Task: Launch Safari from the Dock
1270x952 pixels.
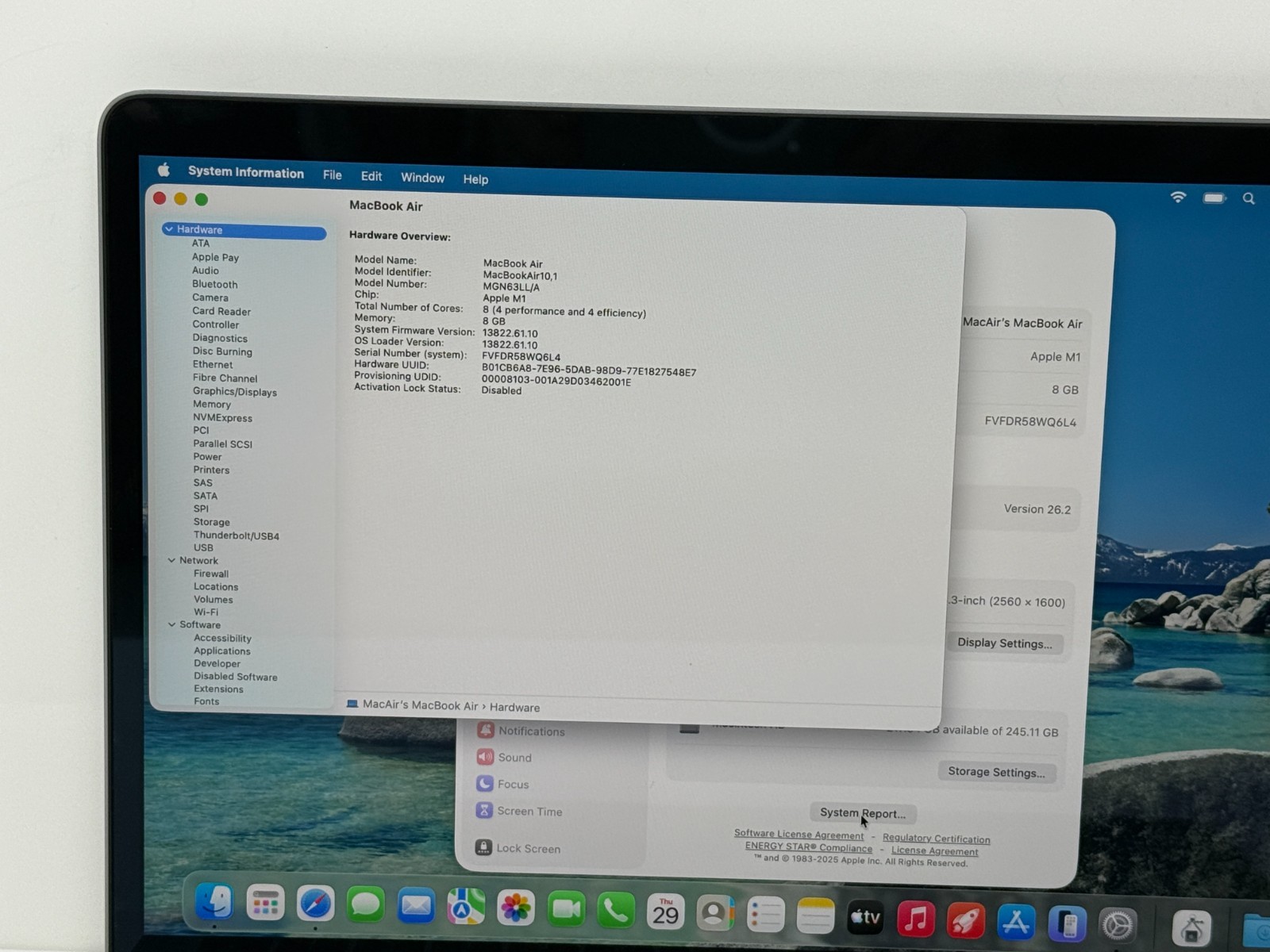Action: pyautogui.click(x=315, y=904)
